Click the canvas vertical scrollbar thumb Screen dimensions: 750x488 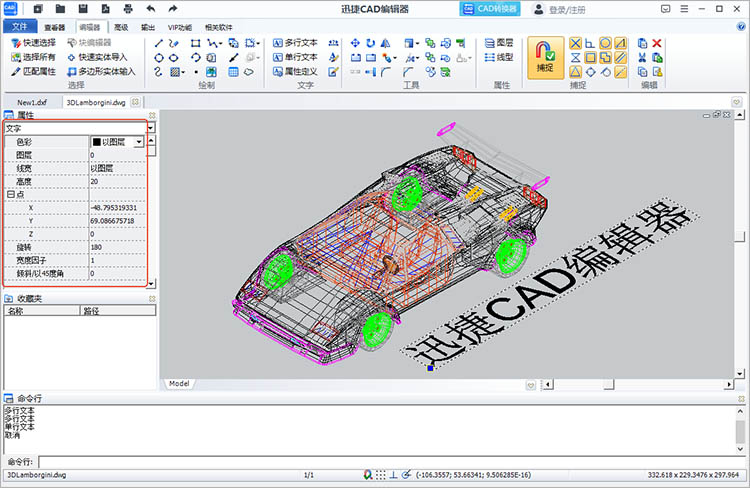pyautogui.click(x=740, y=236)
